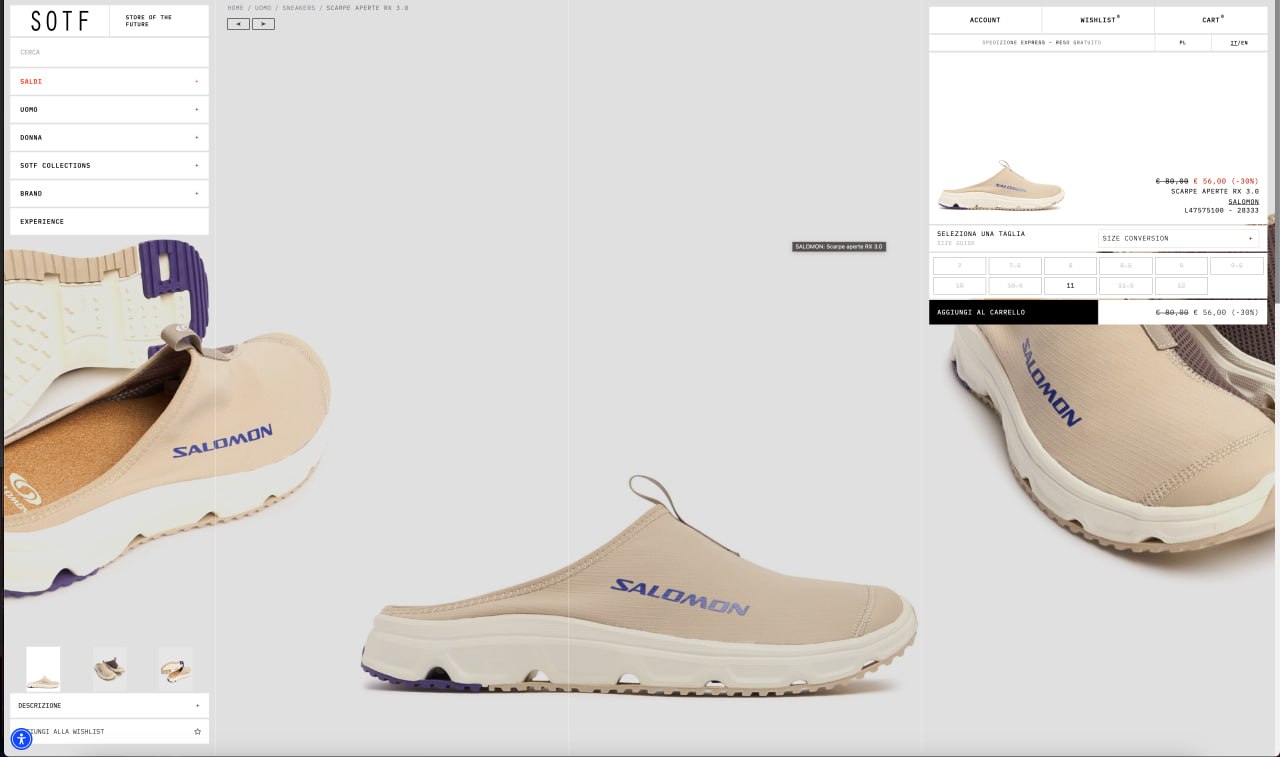Screen dimensions: 1280x757
Task: Go to previous product with left arrow
Action: coord(238,24)
